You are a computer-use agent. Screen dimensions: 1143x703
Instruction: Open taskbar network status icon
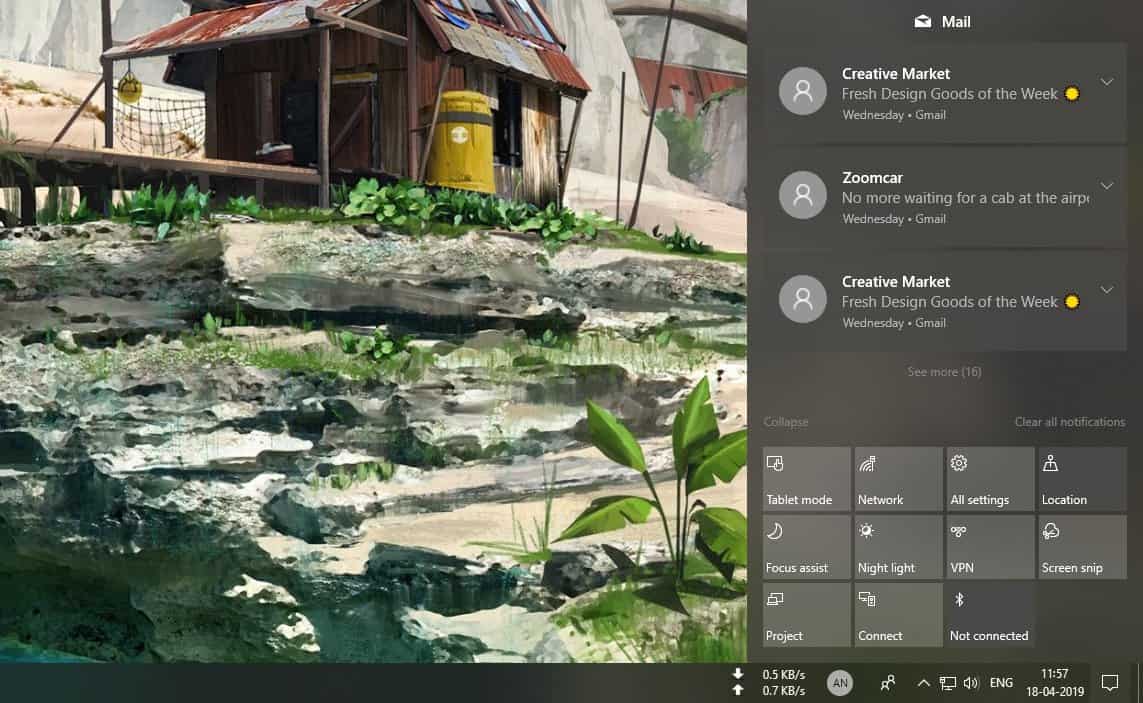947,683
